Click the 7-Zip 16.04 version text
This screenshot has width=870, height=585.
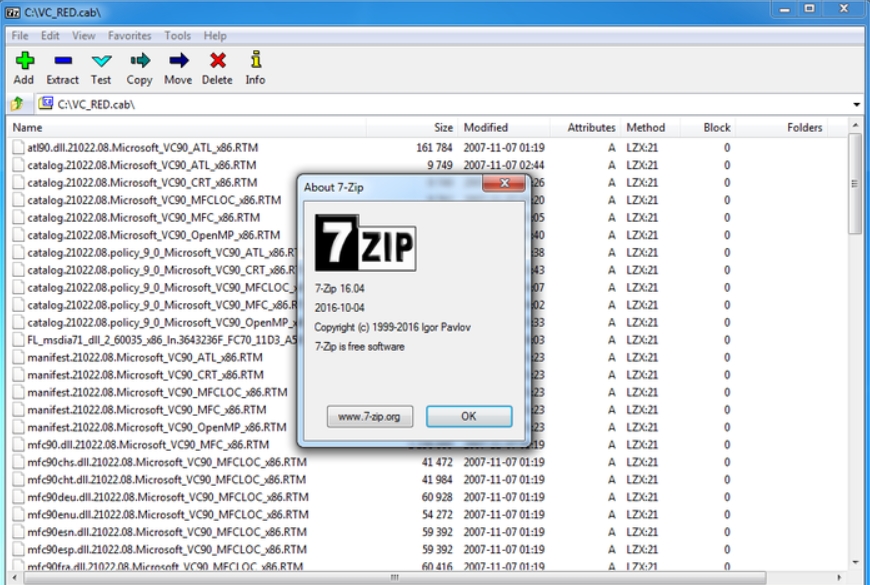click(x=340, y=289)
